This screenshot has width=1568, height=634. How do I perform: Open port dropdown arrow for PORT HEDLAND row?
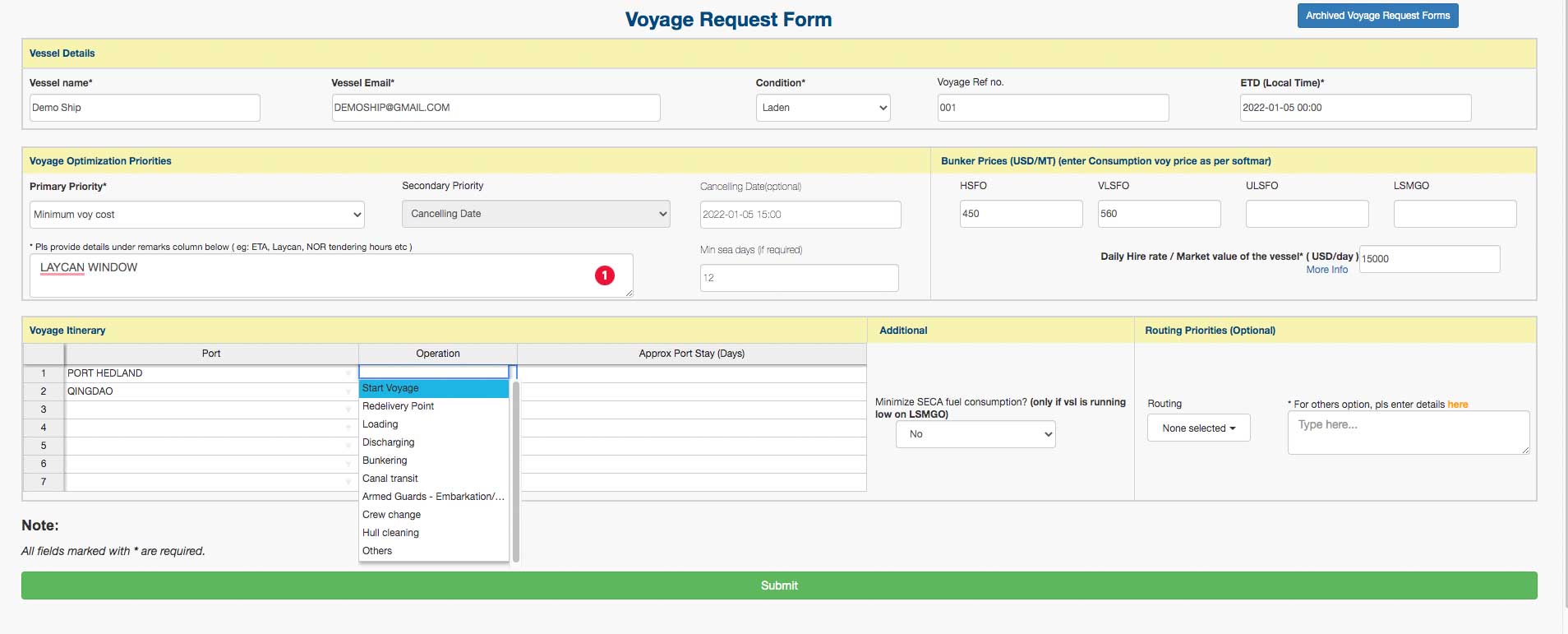[348, 373]
